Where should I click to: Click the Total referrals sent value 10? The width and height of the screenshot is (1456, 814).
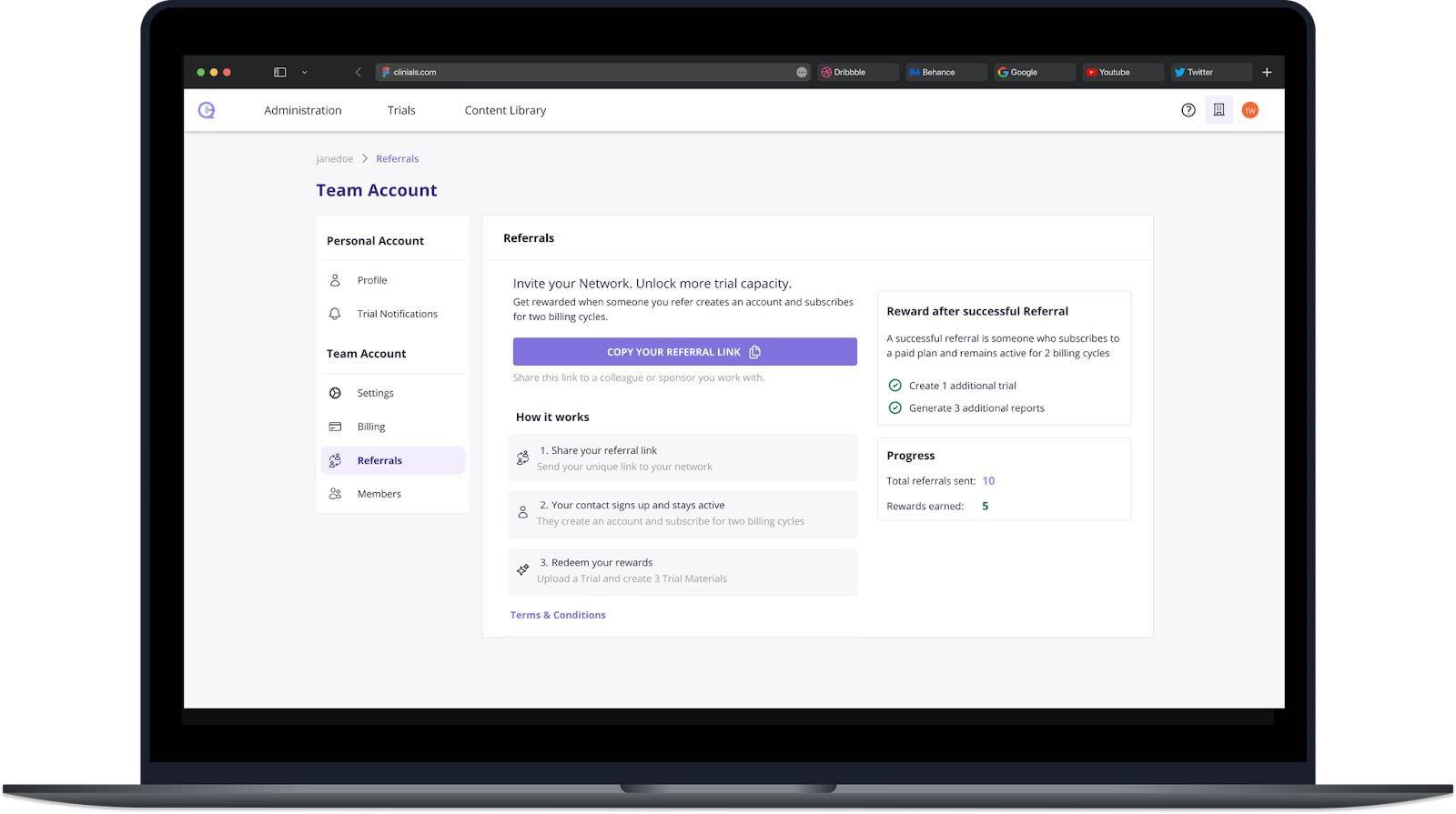988,480
